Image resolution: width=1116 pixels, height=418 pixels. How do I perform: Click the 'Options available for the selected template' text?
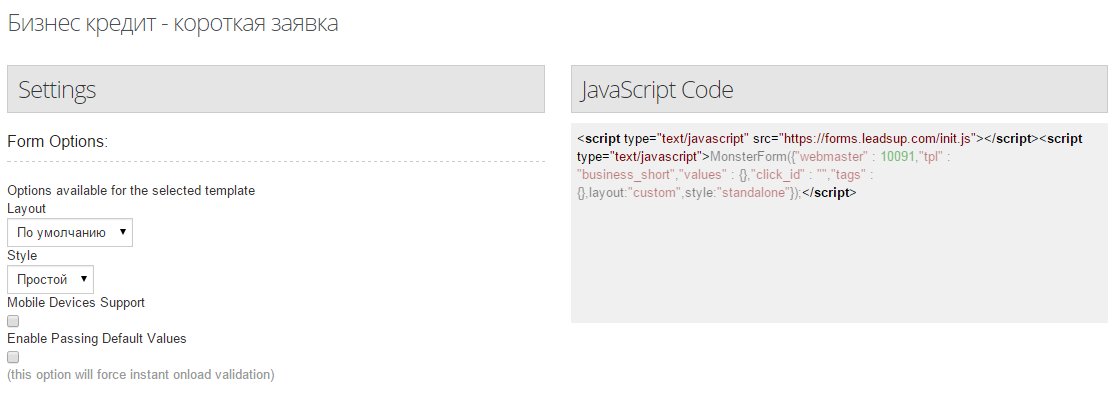(131, 190)
